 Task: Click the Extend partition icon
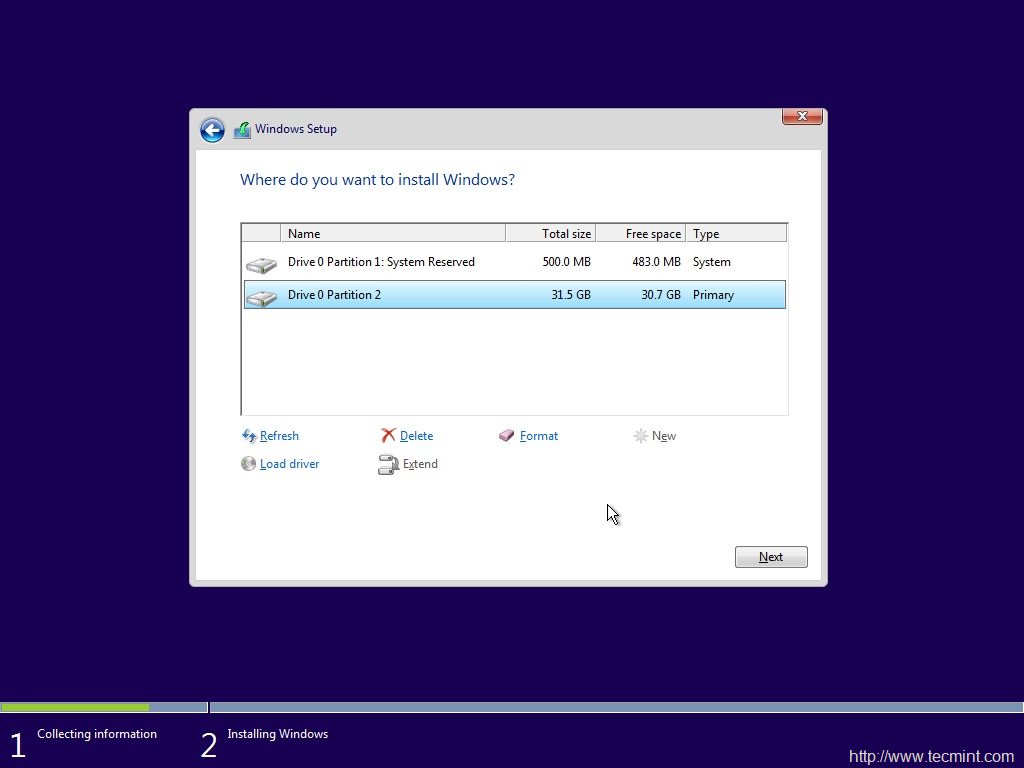389,464
